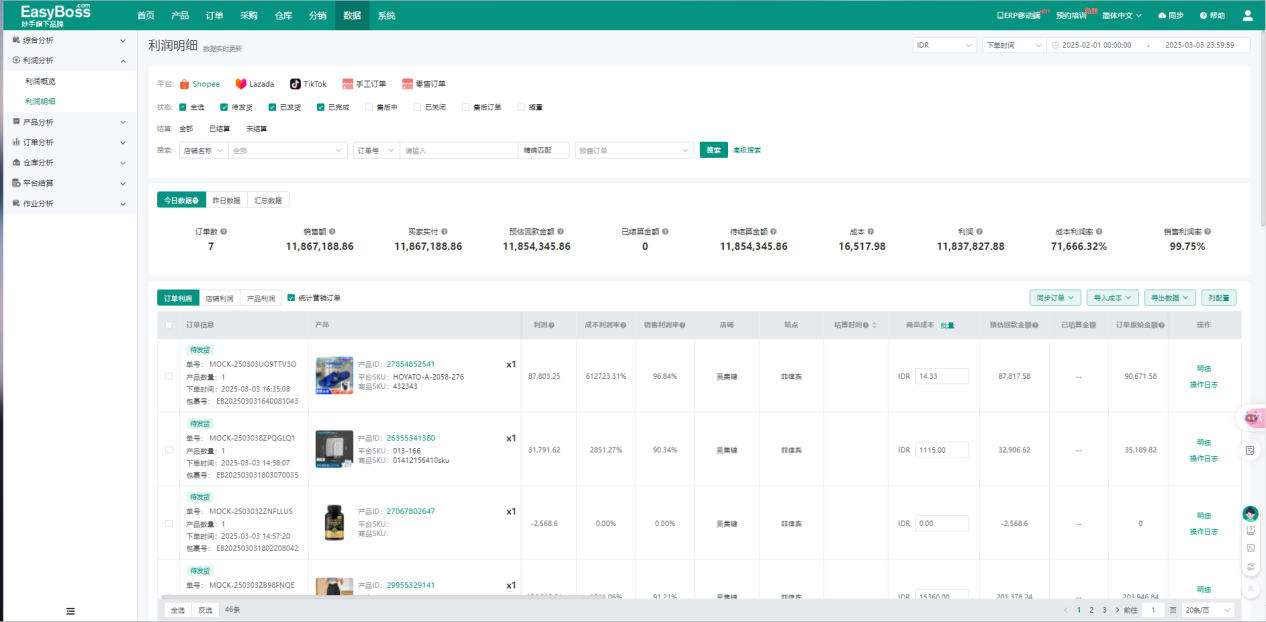Expand 产品分析 in the sidebar
1266x622 pixels.
tap(68, 122)
